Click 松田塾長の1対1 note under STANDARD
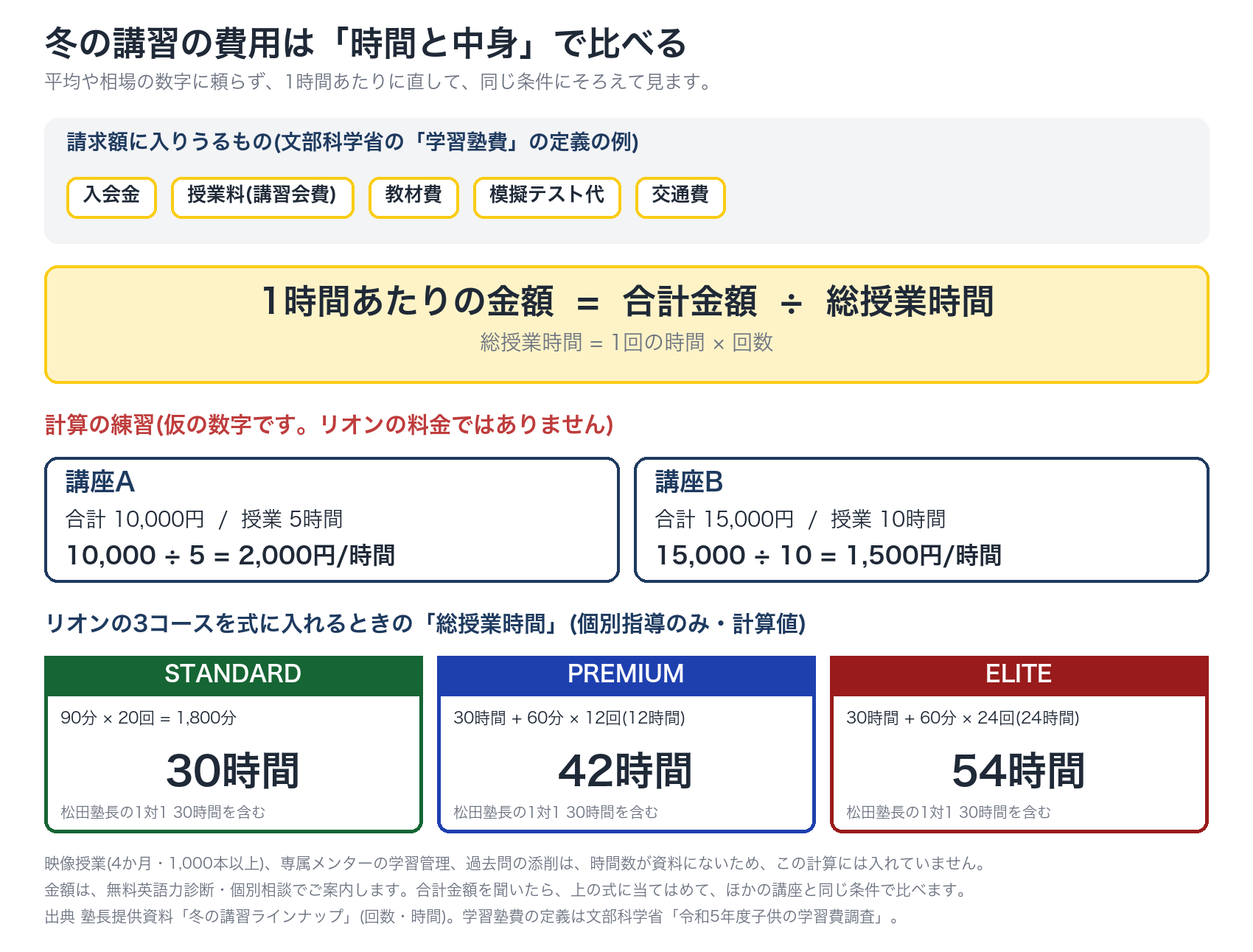 [163, 812]
